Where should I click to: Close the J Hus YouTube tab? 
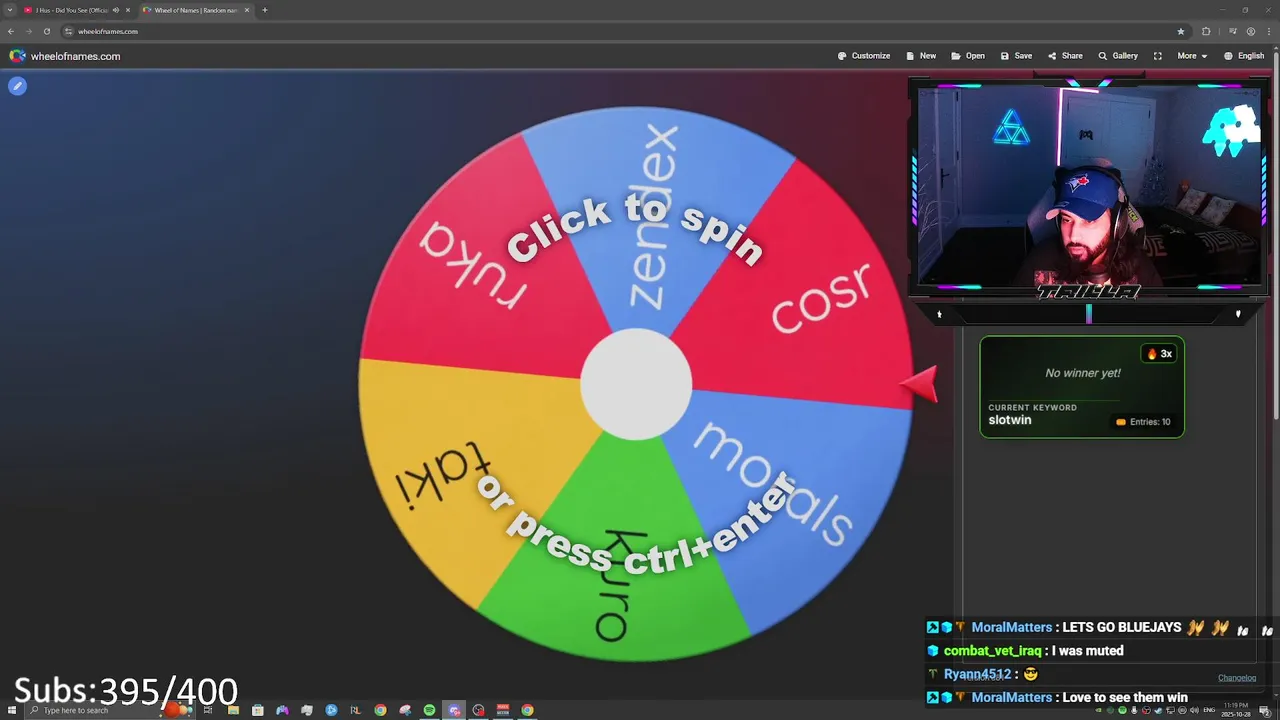click(128, 10)
